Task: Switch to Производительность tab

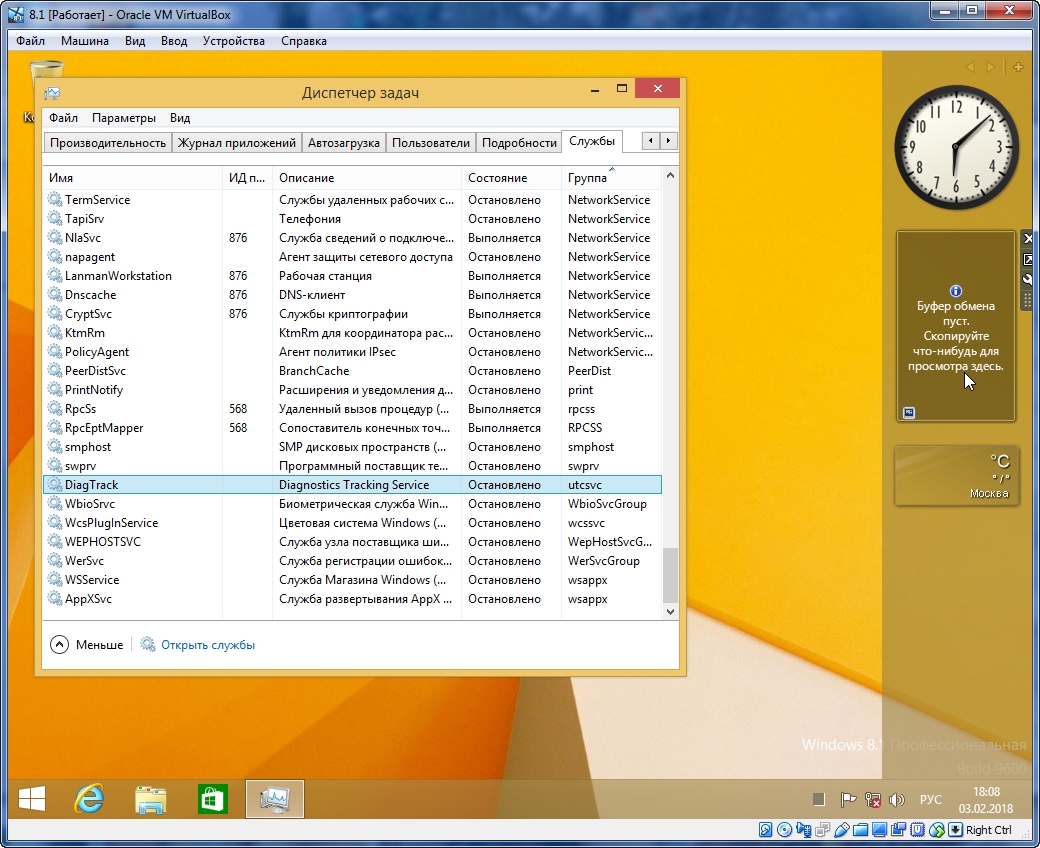Action: (108, 143)
